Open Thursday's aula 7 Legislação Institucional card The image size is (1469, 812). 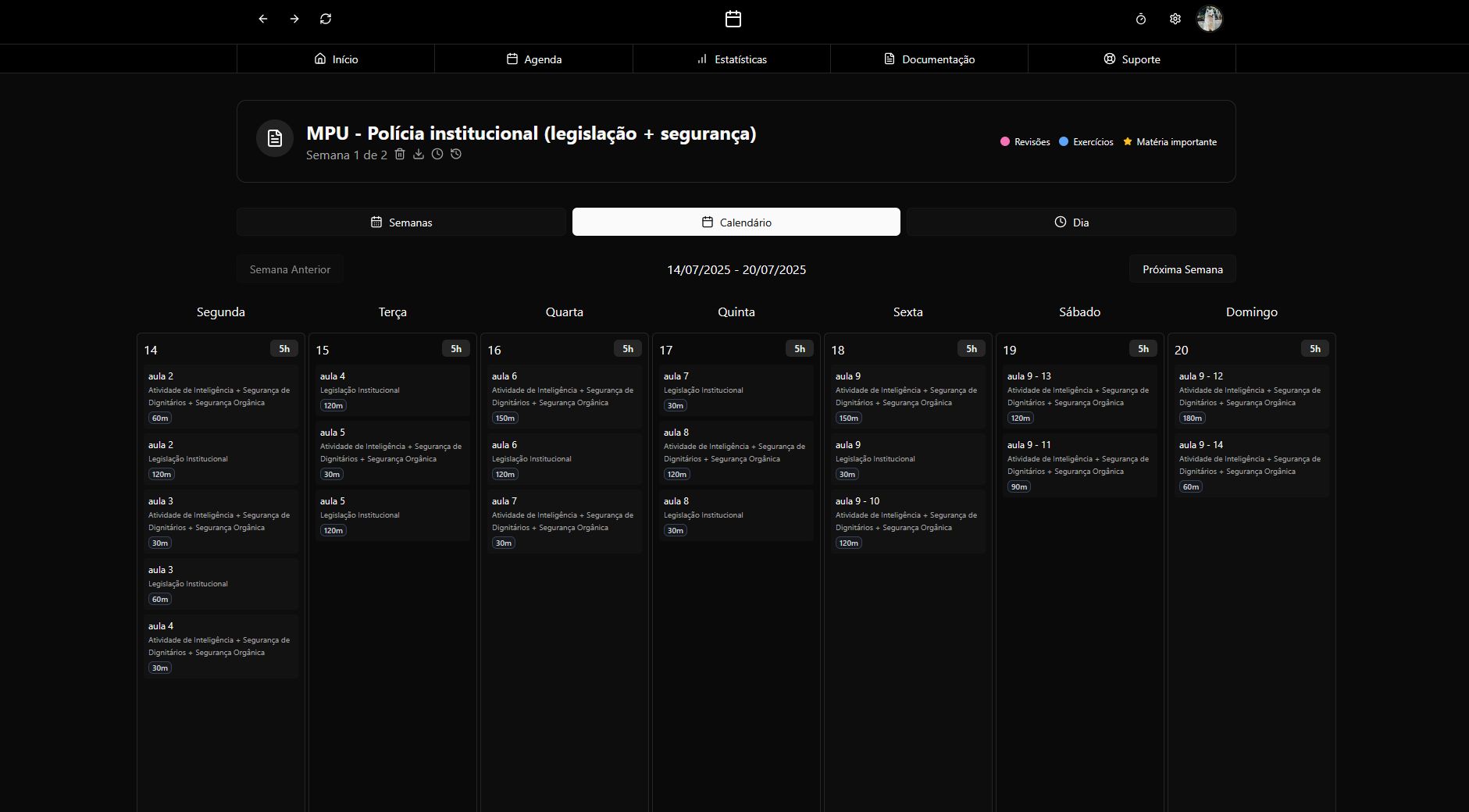tap(736, 390)
